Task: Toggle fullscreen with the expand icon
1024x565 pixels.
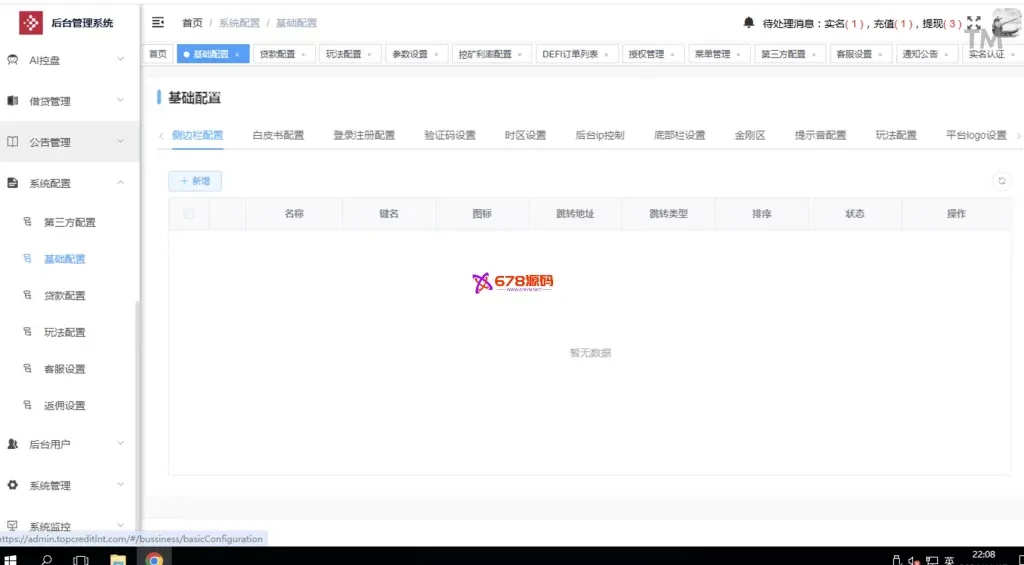Action: (974, 22)
